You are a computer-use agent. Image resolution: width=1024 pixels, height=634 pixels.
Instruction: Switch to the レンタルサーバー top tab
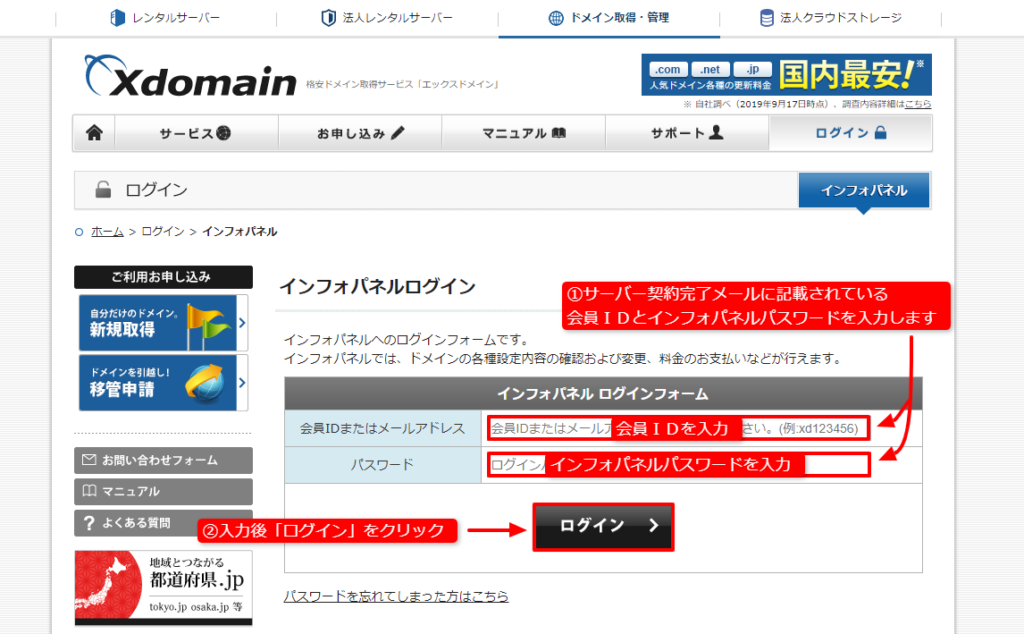164,18
